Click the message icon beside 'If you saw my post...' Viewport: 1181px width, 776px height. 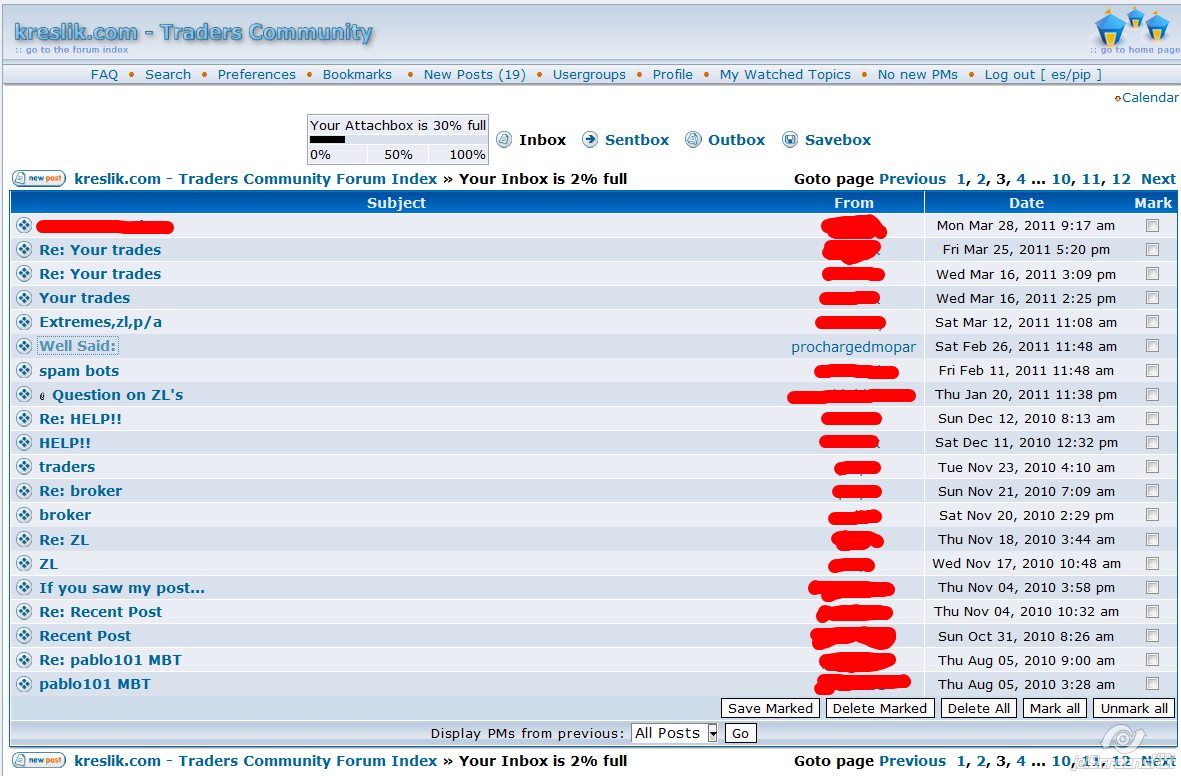(x=24, y=588)
